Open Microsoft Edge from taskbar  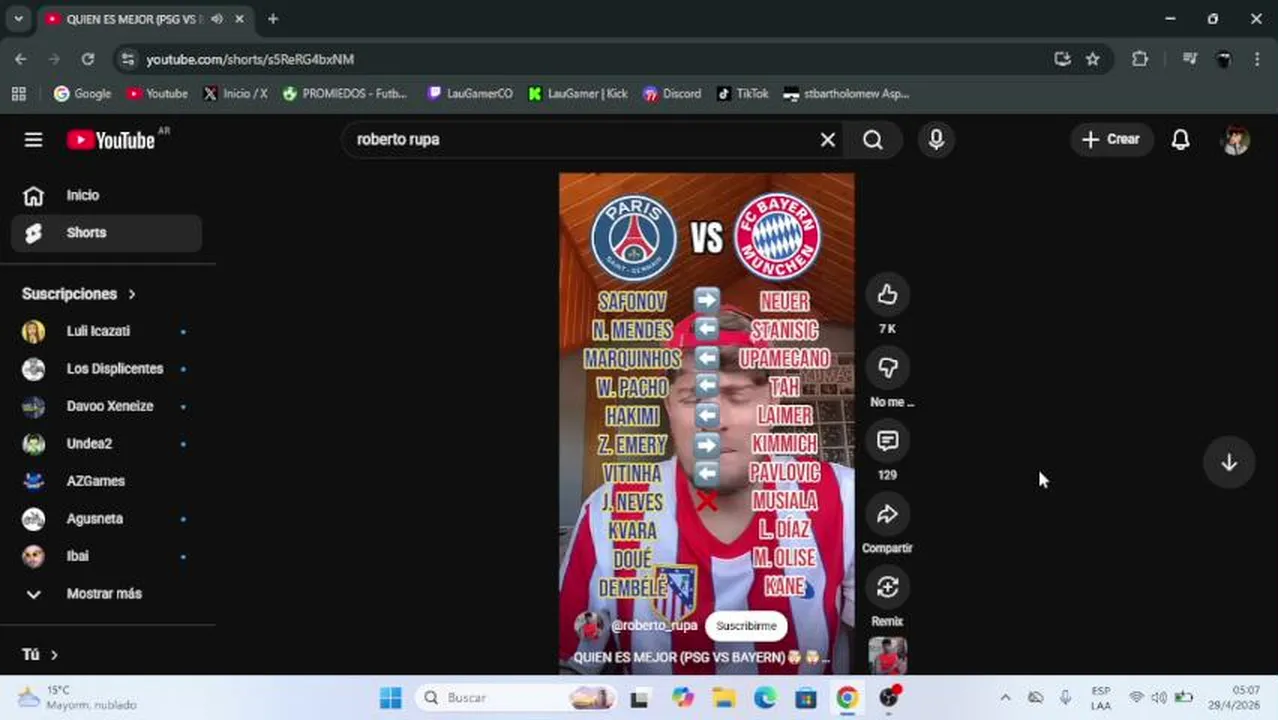[765, 698]
